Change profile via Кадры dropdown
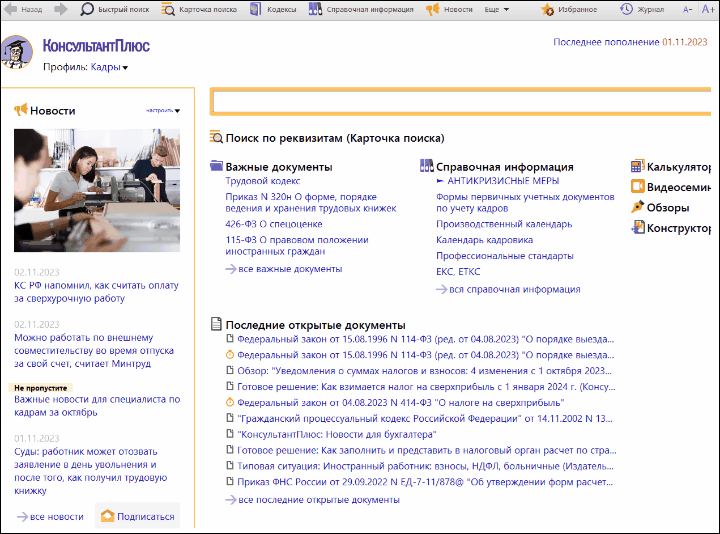This screenshot has height=534, width=720. coord(109,67)
